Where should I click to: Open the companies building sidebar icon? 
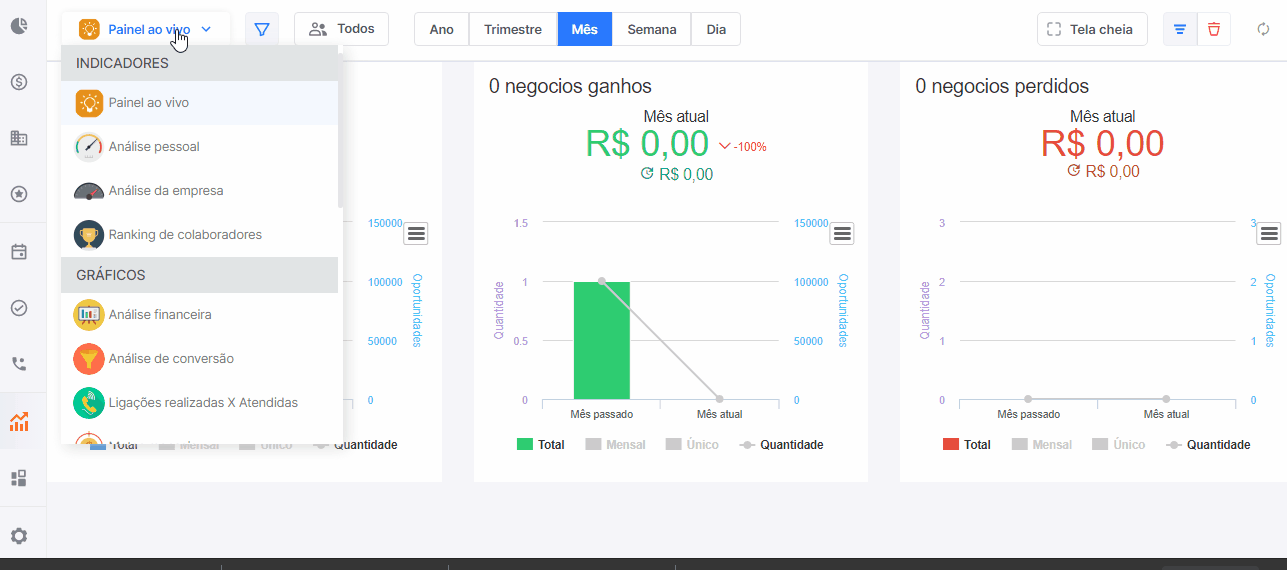pos(19,138)
